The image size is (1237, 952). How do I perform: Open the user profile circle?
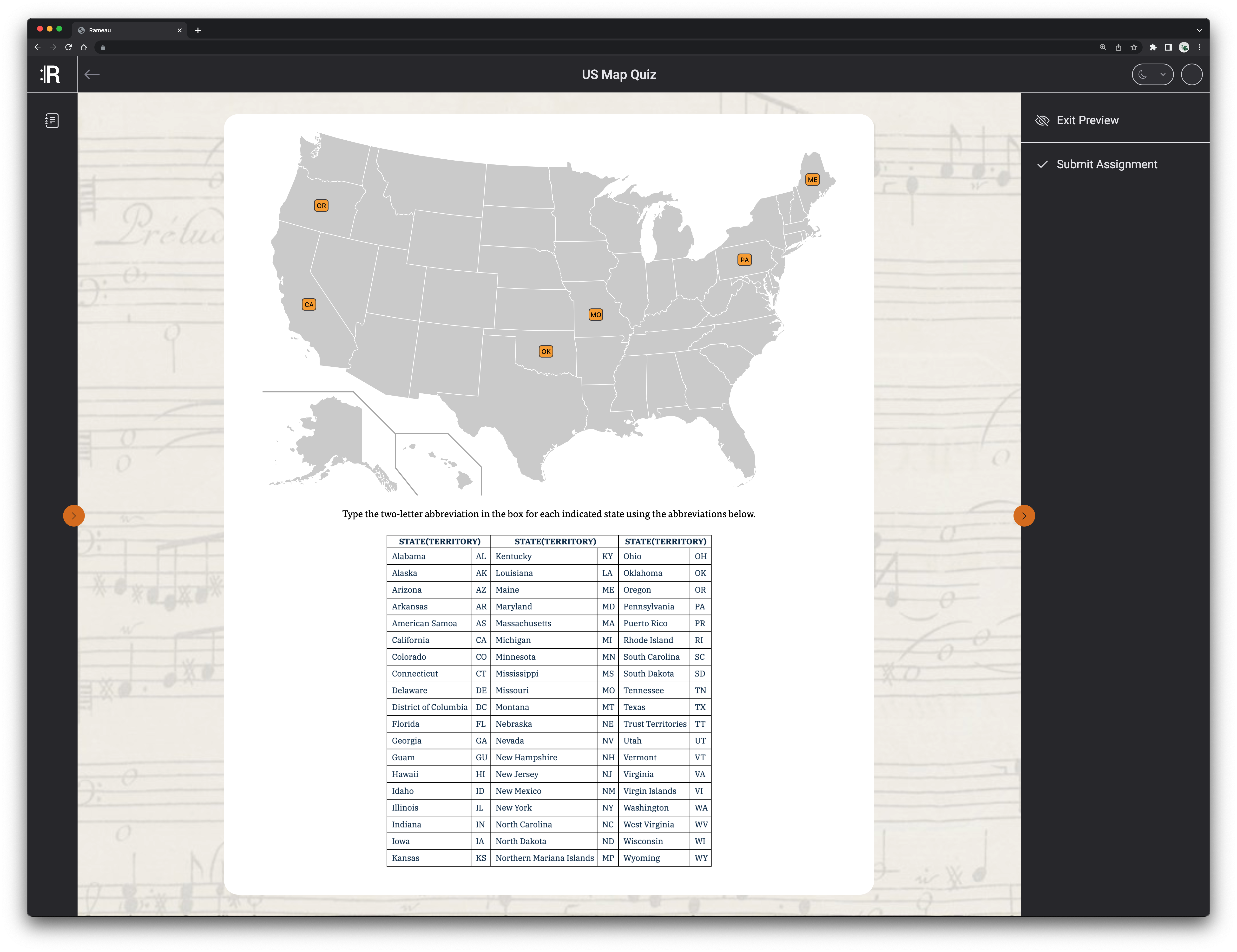1192,75
